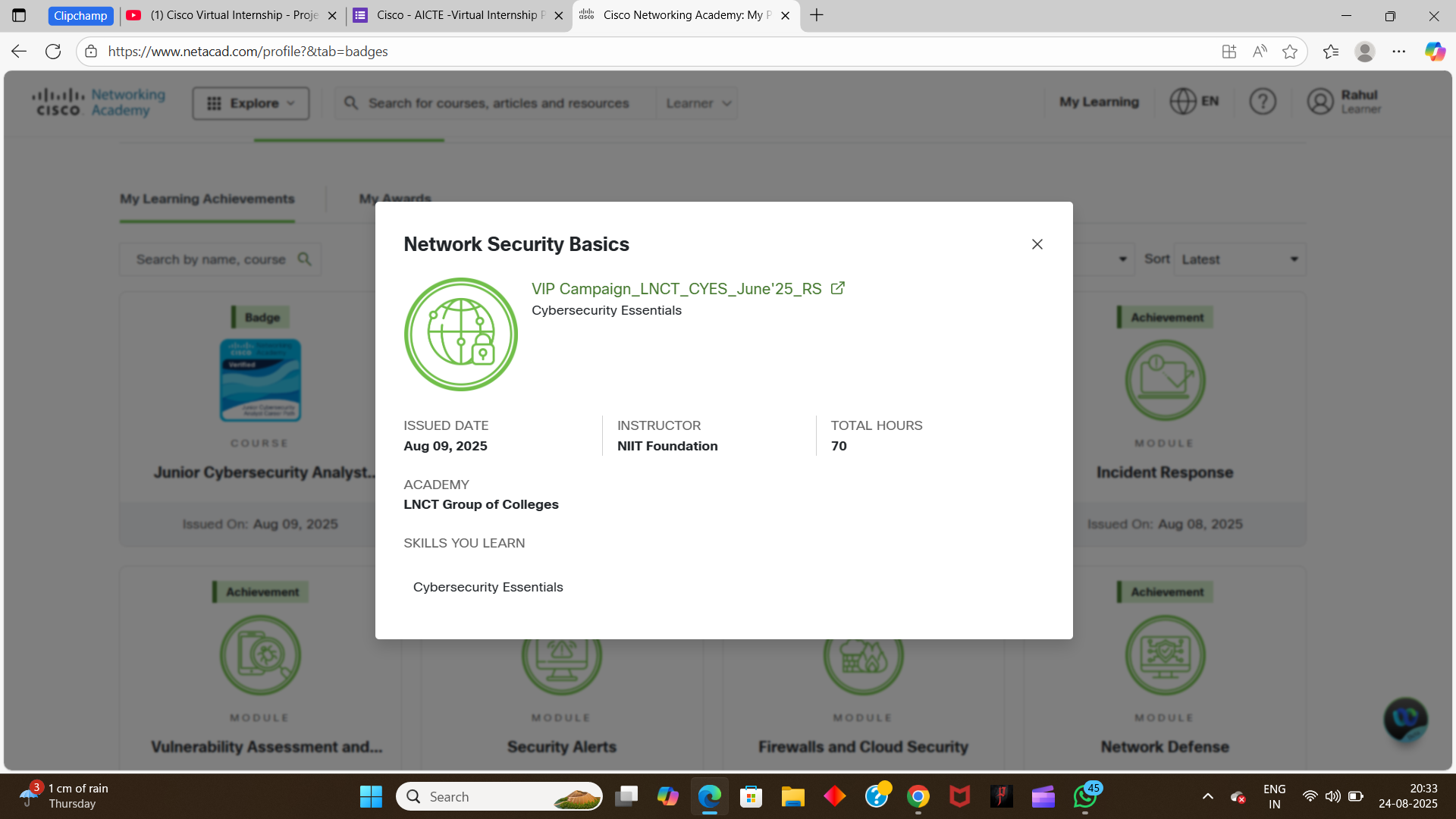
Task: Open browser Settings and more menu
Action: [x=1398, y=52]
